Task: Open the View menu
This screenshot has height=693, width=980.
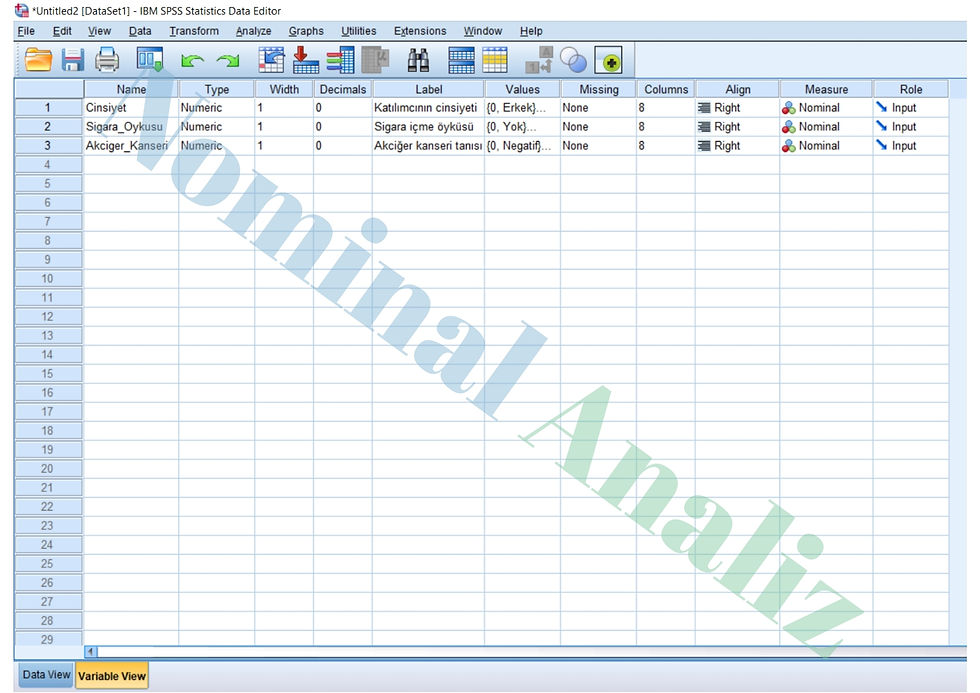Action: coord(99,31)
